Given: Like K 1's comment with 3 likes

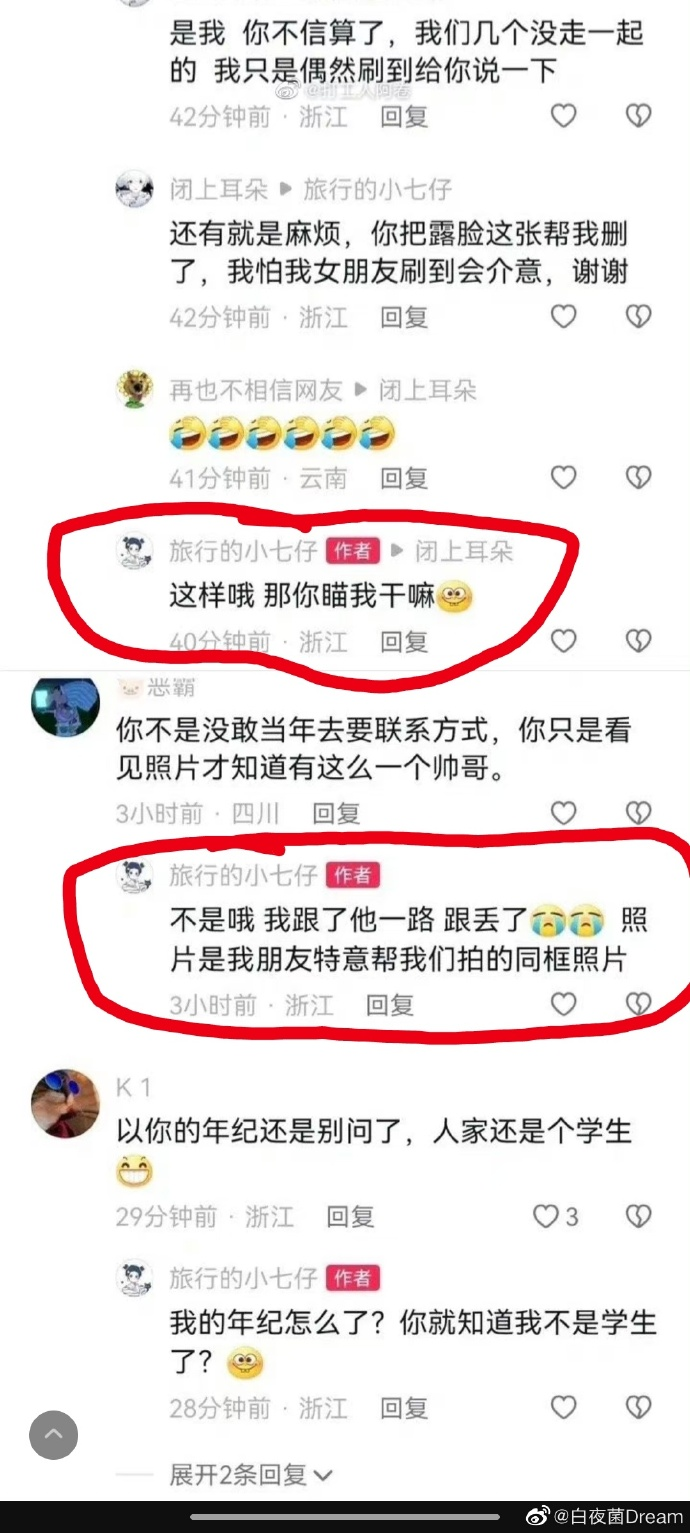Looking at the screenshot, I should pyautogui.click(x=555, y=1216).
